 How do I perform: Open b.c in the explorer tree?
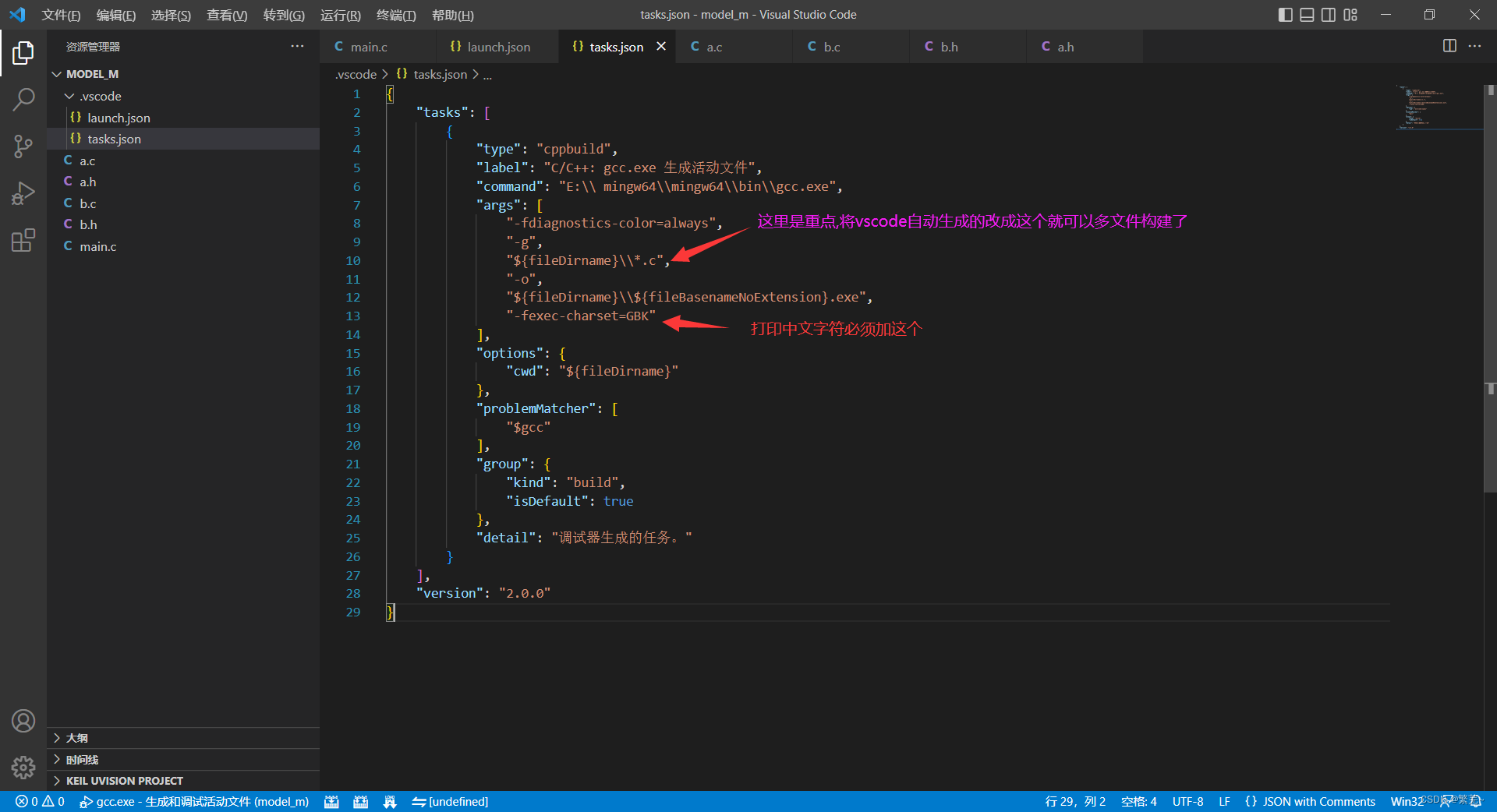(183, 203)
